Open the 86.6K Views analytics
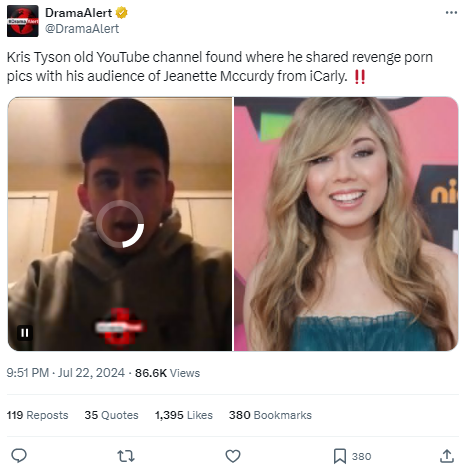The height and width of the screenshot is (465, 471). (x=167, y=373)
